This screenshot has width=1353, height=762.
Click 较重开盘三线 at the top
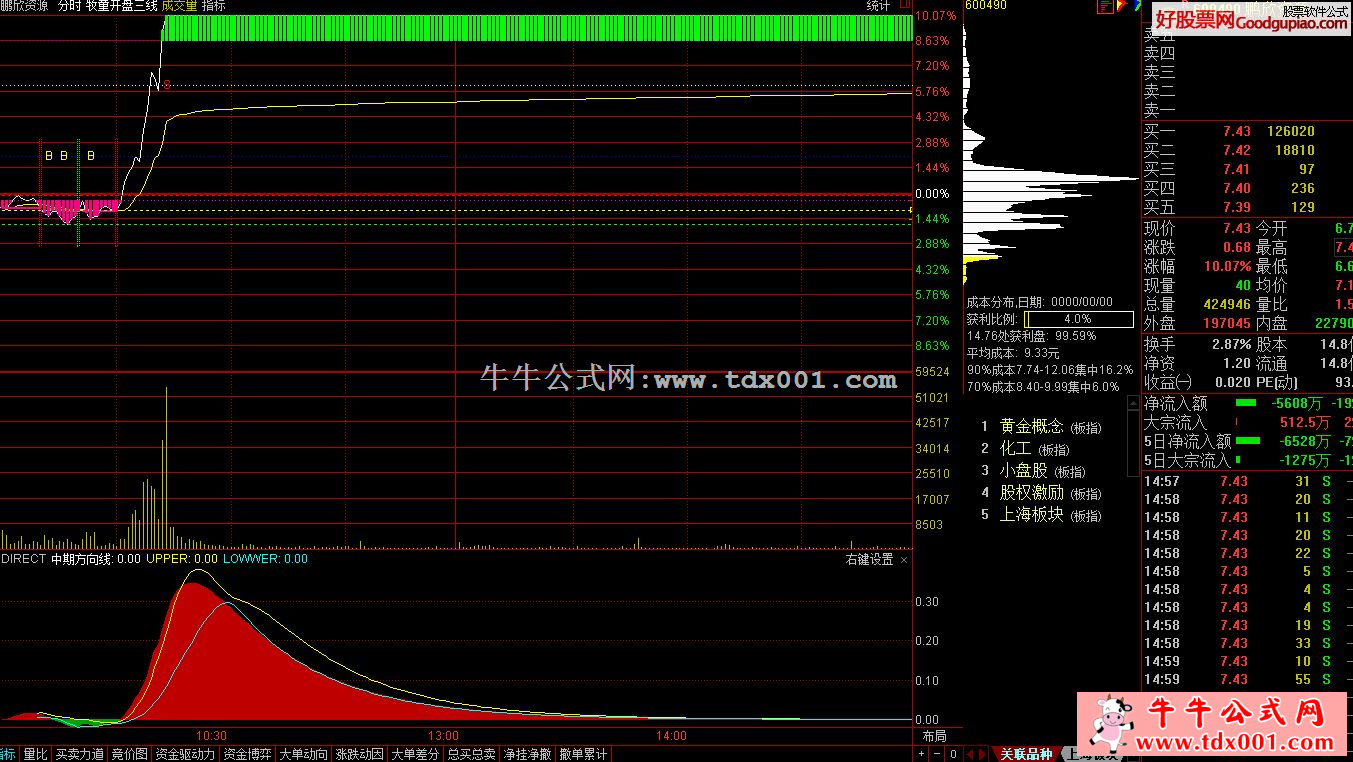(121, 5)
